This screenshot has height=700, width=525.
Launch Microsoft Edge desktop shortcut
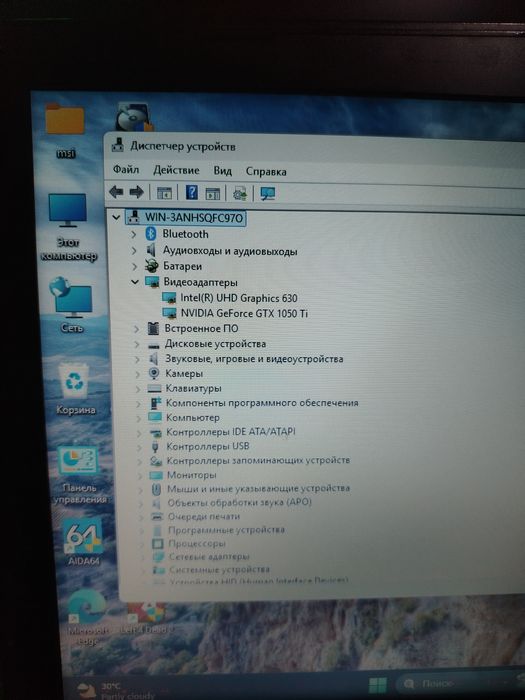[x=88, y=618]
